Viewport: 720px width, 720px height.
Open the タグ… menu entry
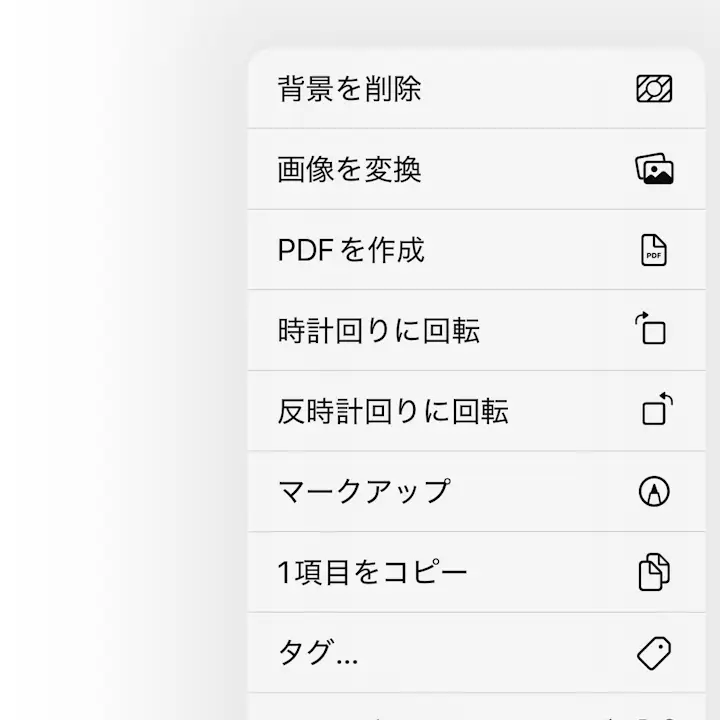pyautogui.click(x=317, y=653)
